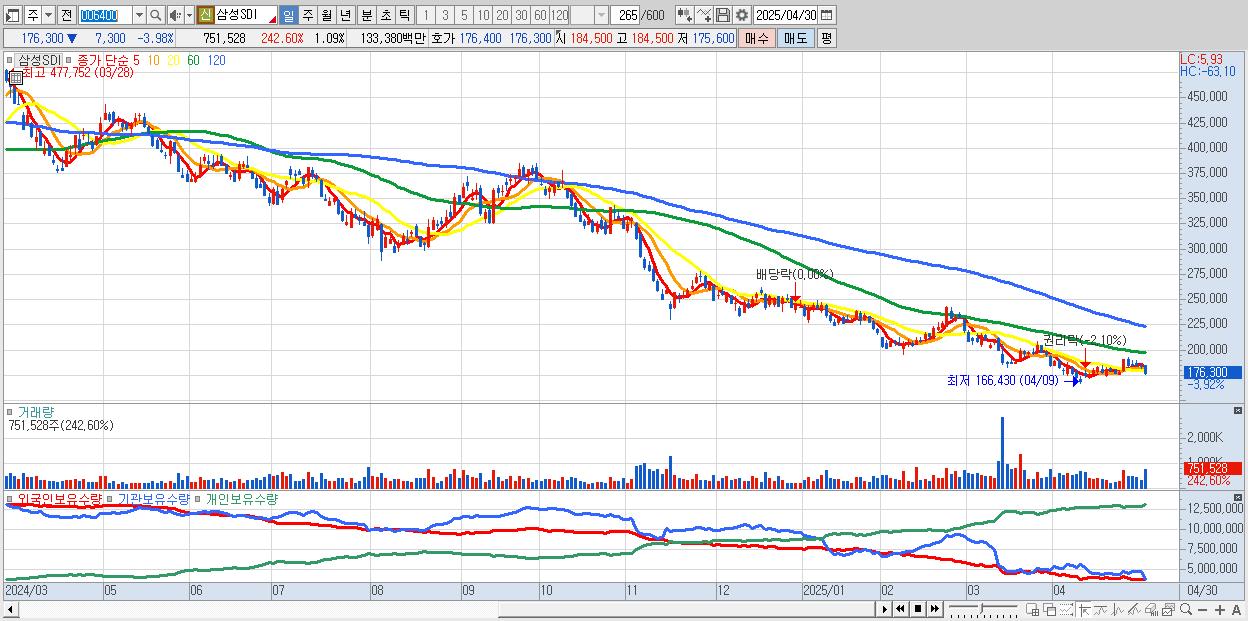Click the chart zoom slider at bottom
1248x621 pixels.
pyautogui.click(x=984, y=609)
